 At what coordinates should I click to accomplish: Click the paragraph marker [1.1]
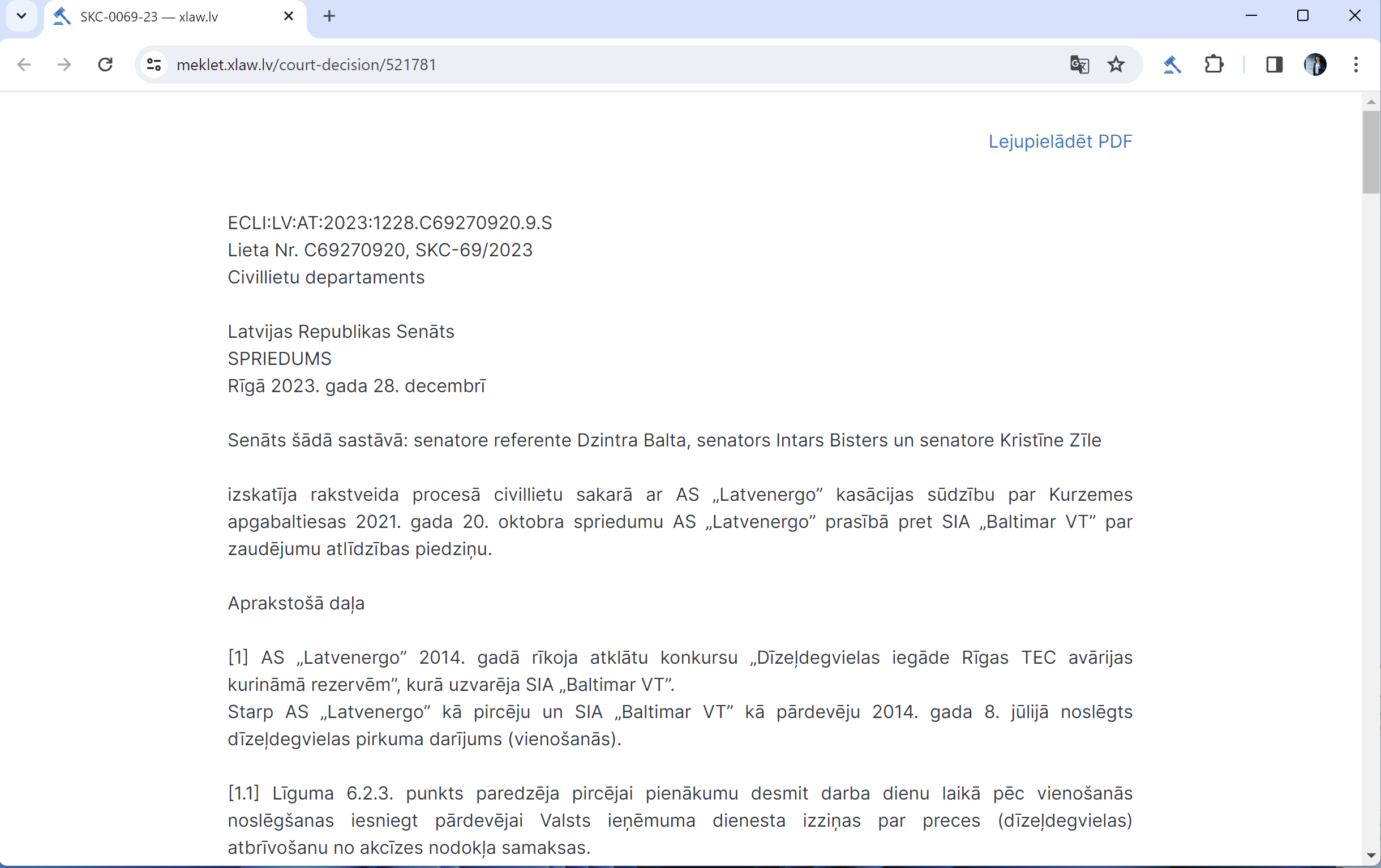click(243, 793)
